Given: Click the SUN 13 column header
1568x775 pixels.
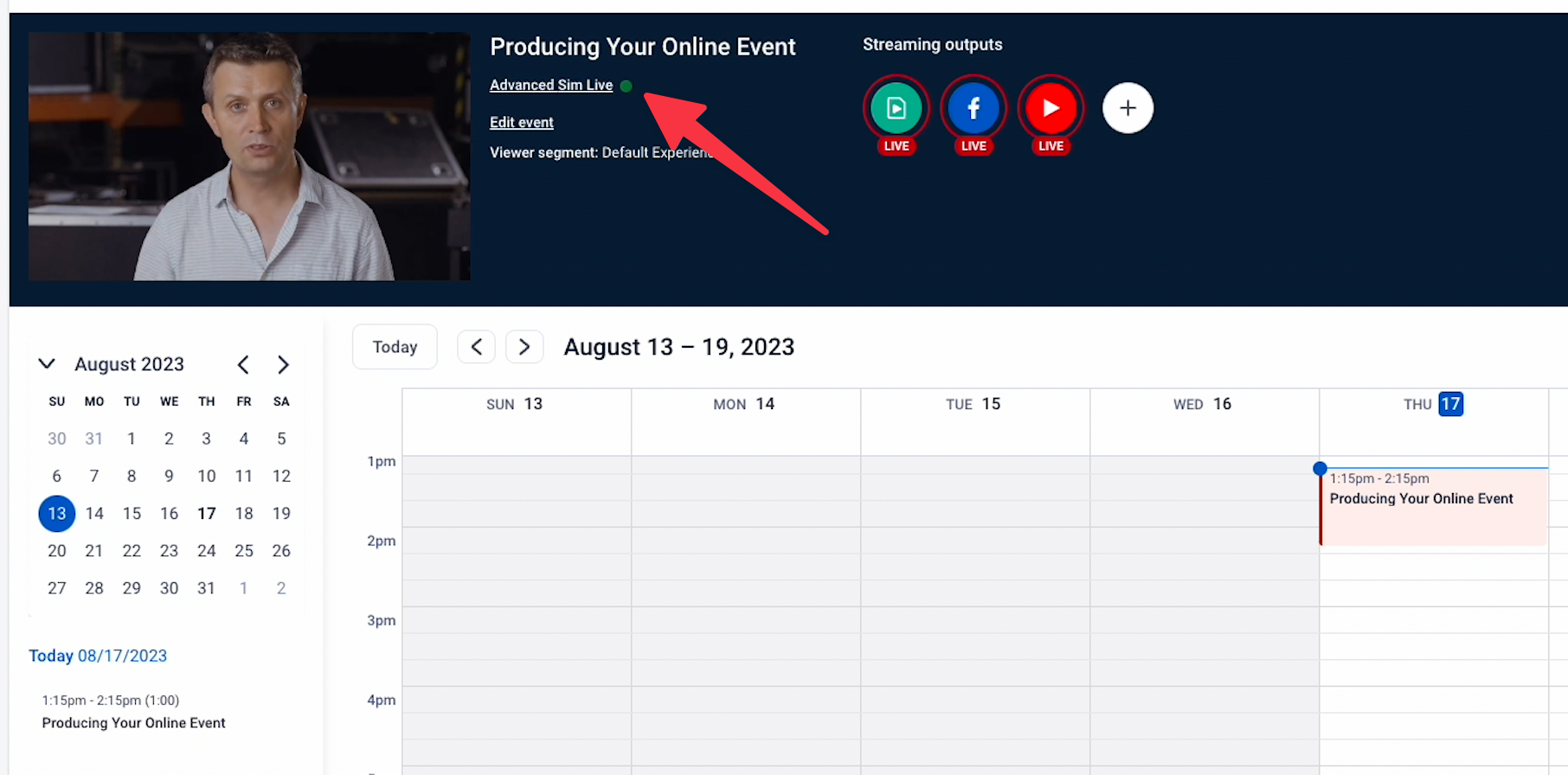Looking at the screenshot, I should coord(515,404).
